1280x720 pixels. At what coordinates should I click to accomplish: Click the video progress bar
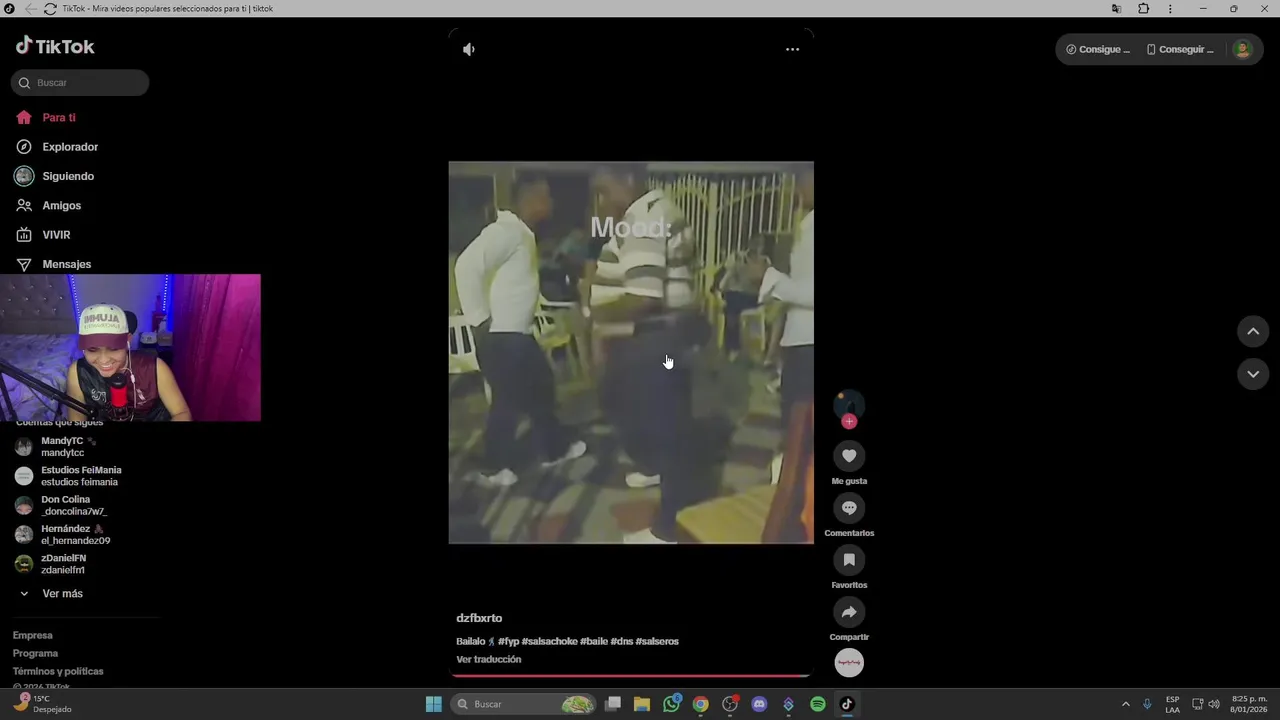coord(631,676)
